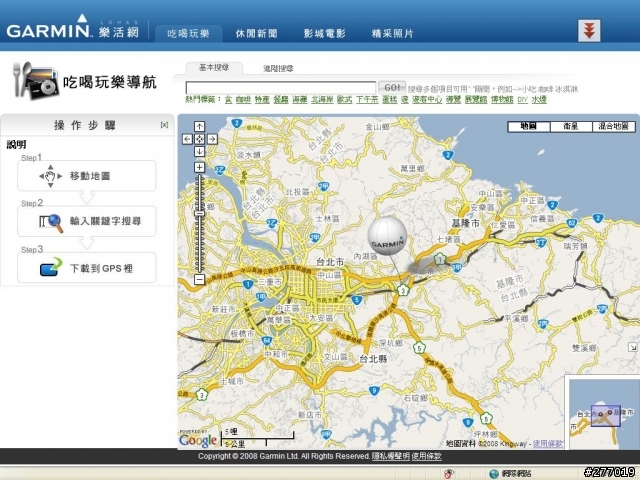Click the 移動地圖 step button
Image resolution: width=640 pixels, height=480 pixels.
coord(87,176)
